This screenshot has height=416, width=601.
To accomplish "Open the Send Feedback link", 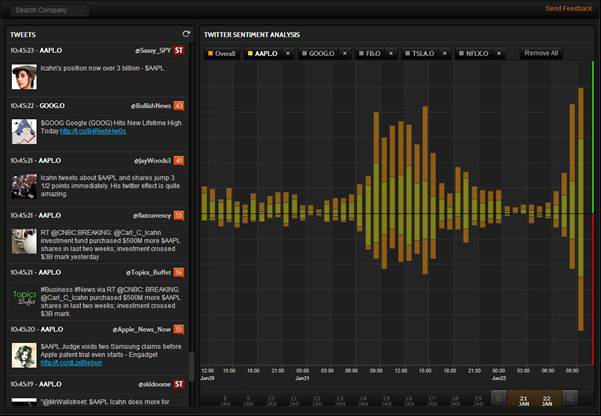I will coord(568,8).
